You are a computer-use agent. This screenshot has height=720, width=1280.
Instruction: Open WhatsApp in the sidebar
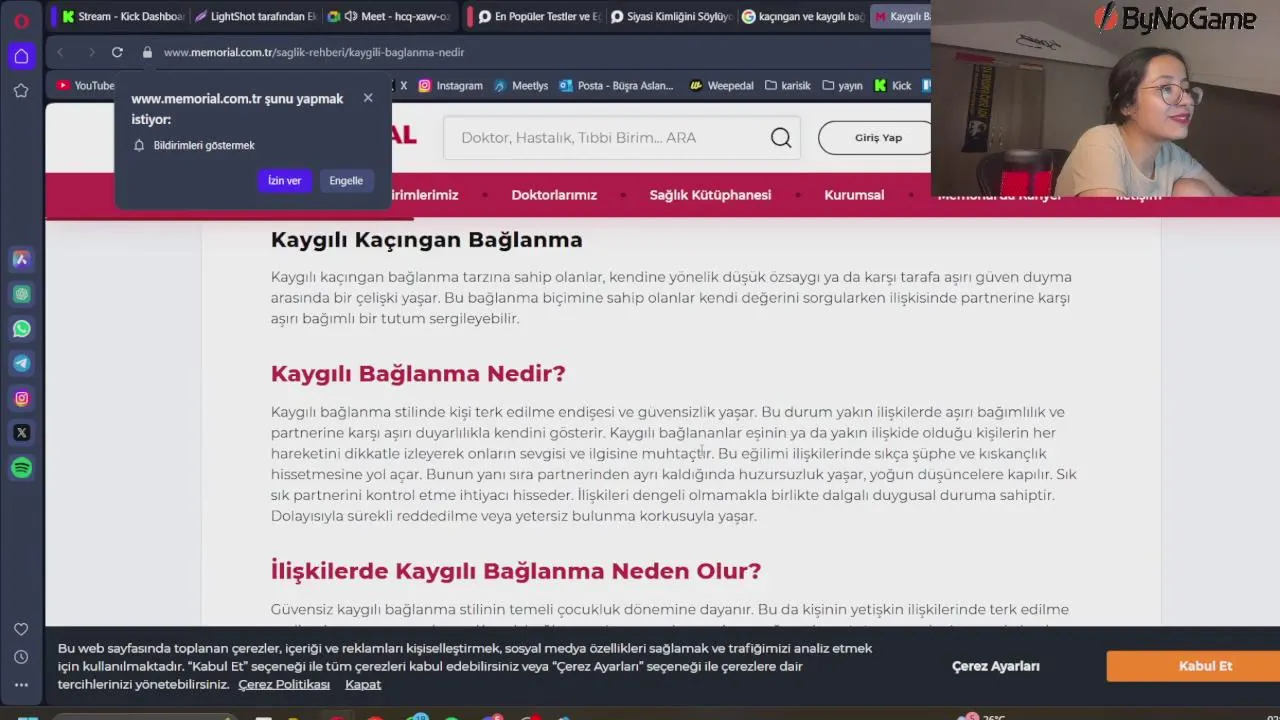click(x=21, y=329)
